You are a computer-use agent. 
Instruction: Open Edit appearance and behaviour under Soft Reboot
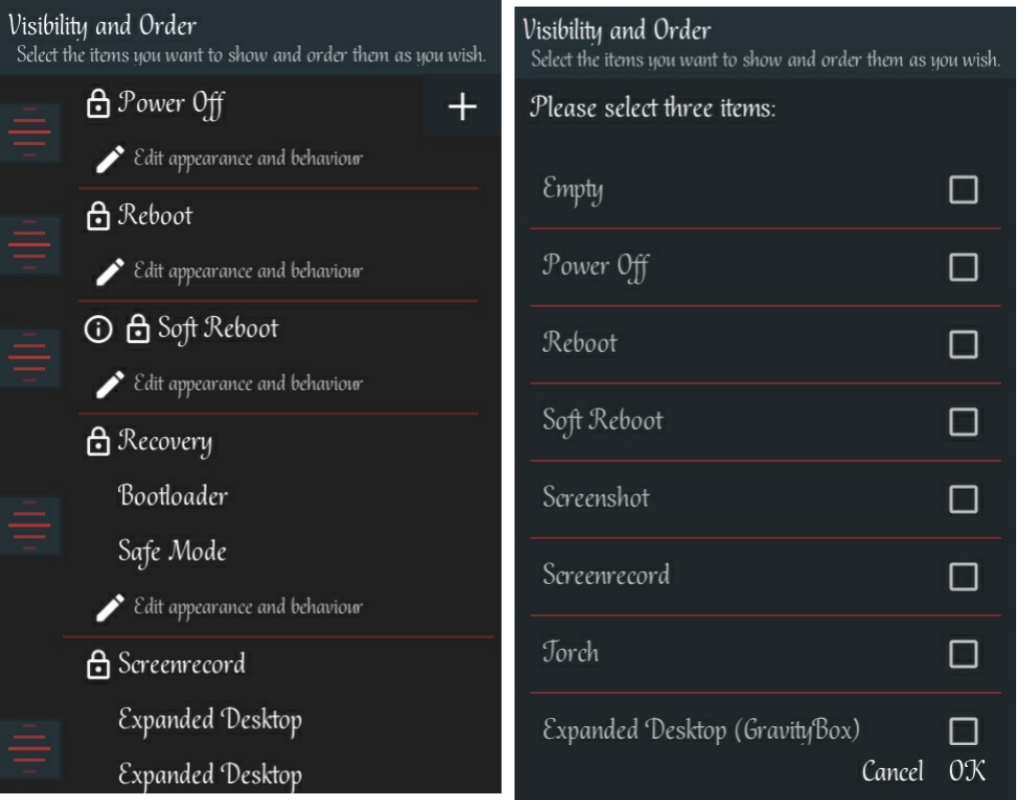247,384
